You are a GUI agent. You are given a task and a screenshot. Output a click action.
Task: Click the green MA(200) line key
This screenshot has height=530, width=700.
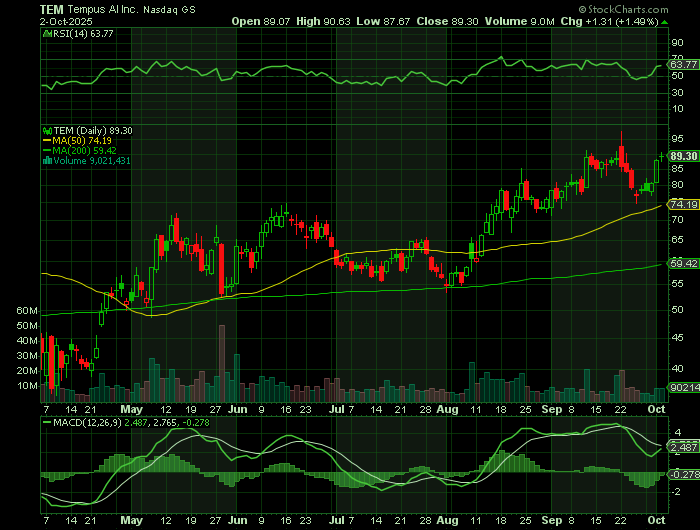(47, 151)
